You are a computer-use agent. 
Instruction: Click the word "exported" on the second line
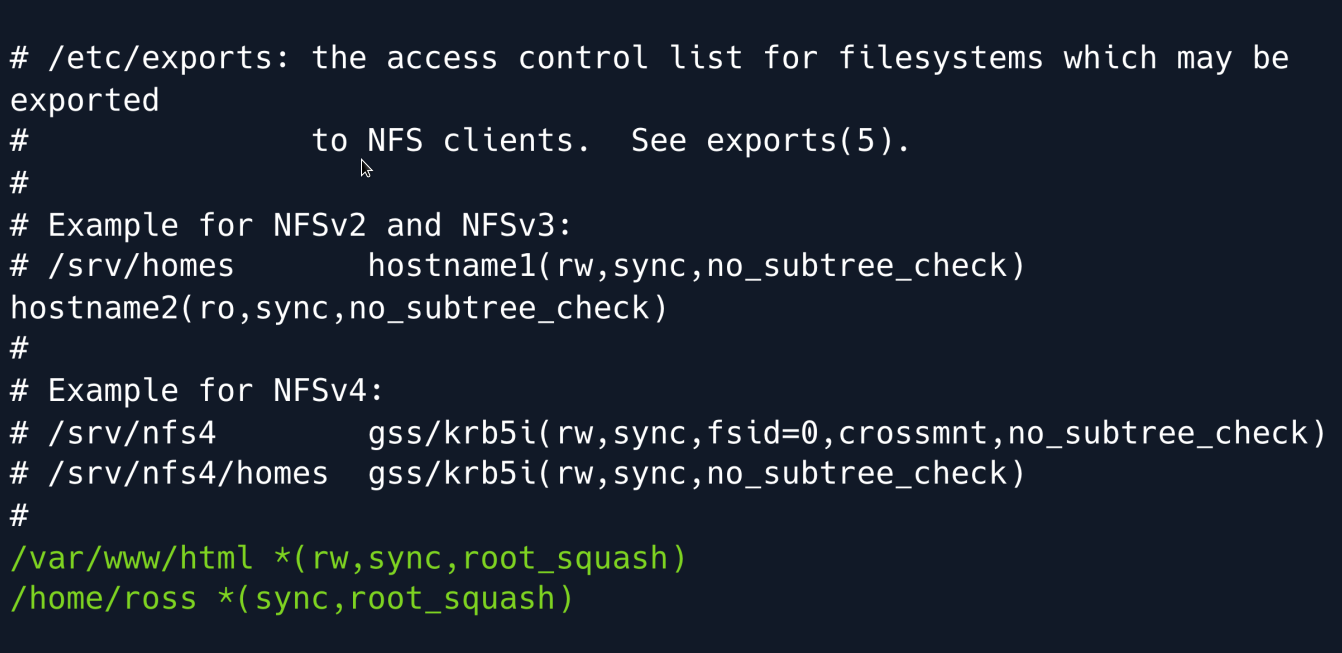click(84, 100)
